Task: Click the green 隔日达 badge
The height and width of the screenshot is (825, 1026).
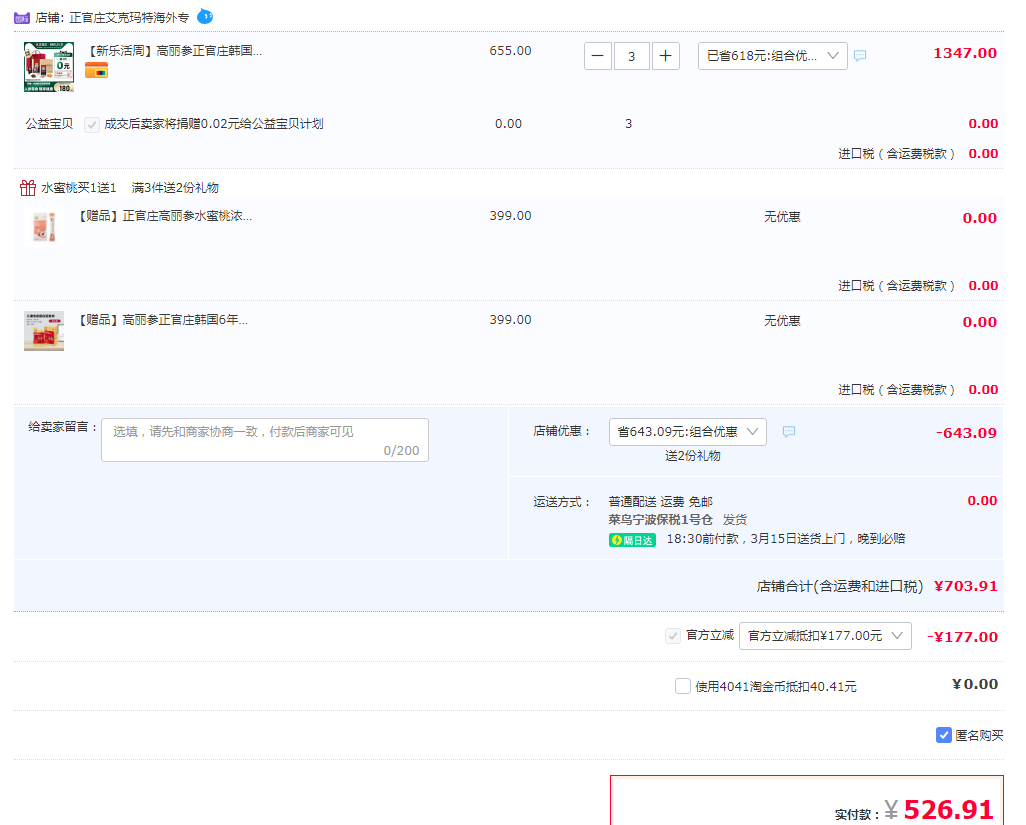Action: click(x=632, y=540)
